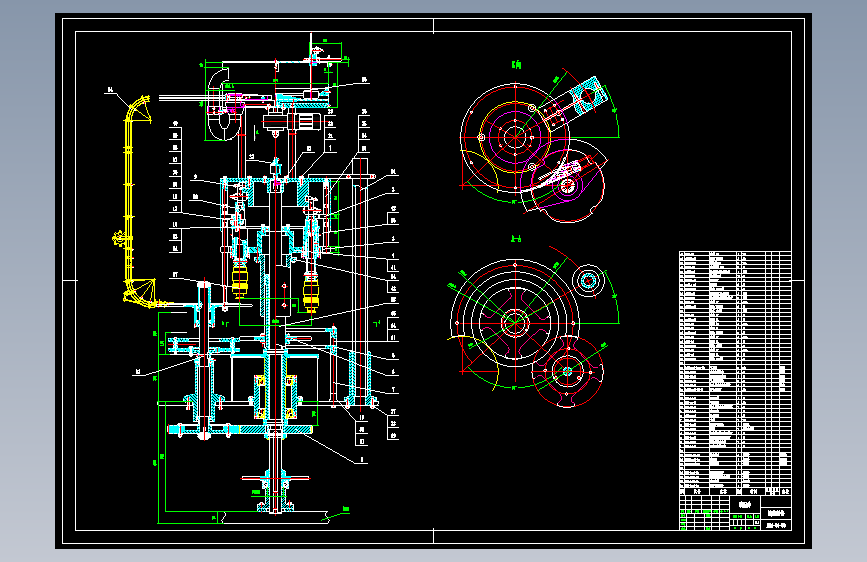This screenshot has height=562, width=867.
Task: Click center of the large magenta star wheel
Action: [515, 323]
